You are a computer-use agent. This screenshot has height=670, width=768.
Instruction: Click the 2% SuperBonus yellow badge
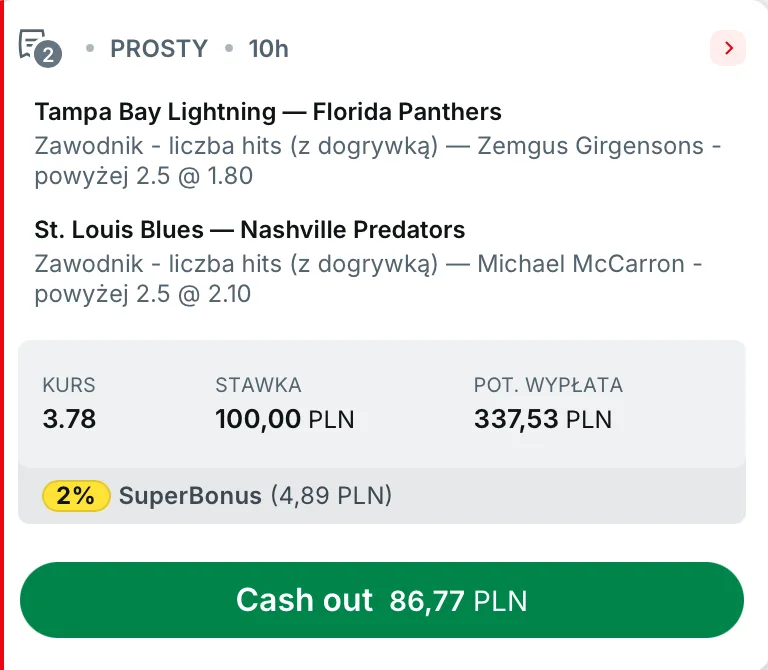point(76,495)
